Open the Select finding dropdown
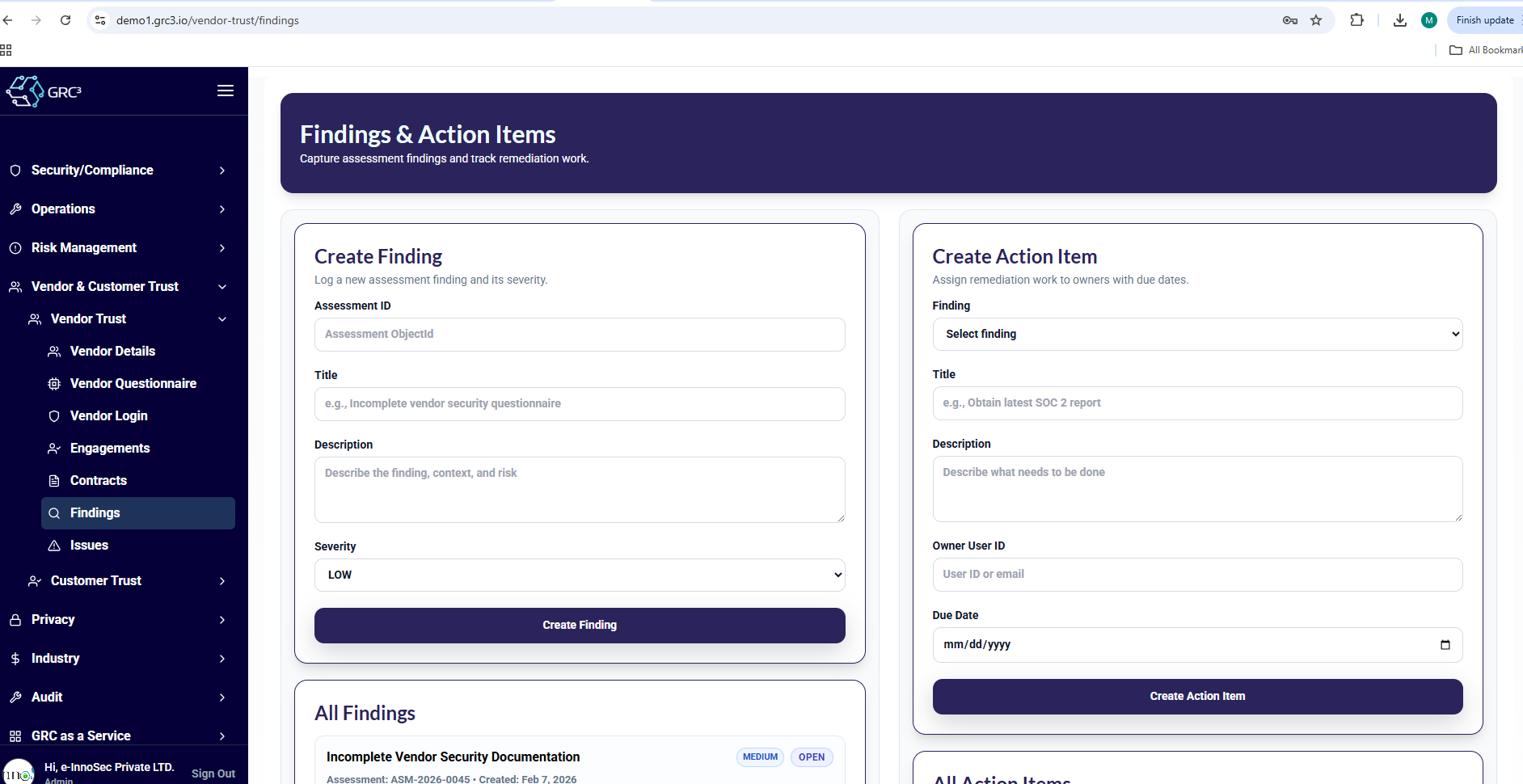This screenshot has width=1523, height=784. click(1196, 334)
